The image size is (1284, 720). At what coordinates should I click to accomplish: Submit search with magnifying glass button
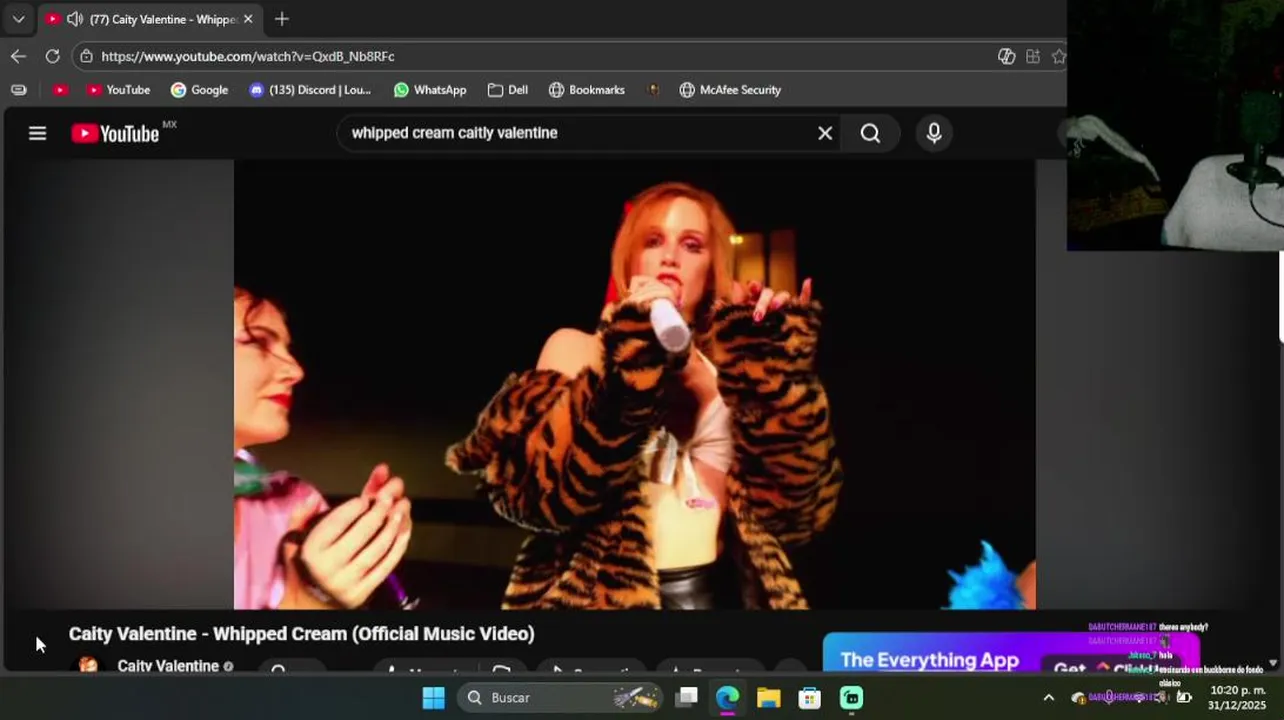tap(870, 133)
